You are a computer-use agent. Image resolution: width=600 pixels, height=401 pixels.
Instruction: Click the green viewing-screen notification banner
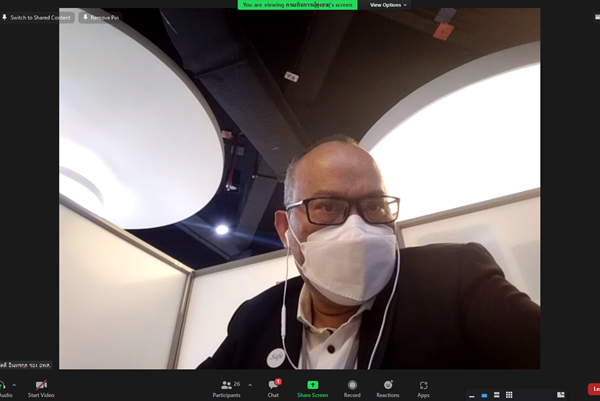click(297, 5)
